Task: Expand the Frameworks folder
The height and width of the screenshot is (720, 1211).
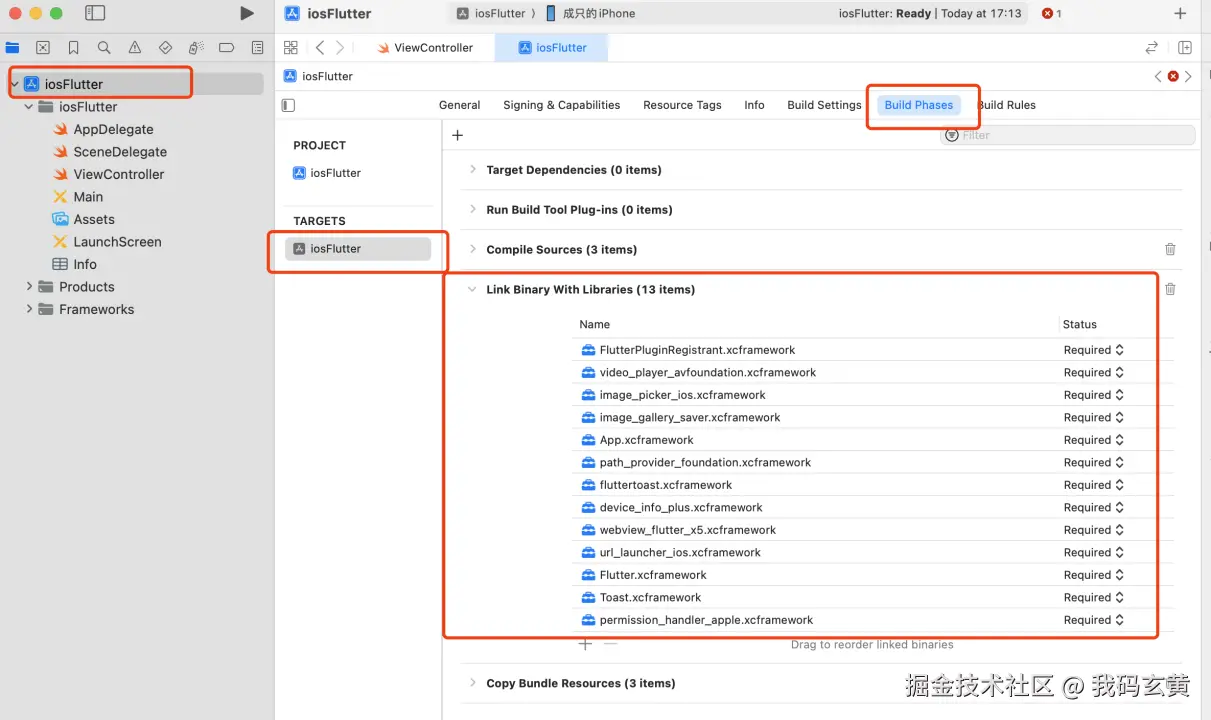Action: pyautogui.click(x=29, y=309)
